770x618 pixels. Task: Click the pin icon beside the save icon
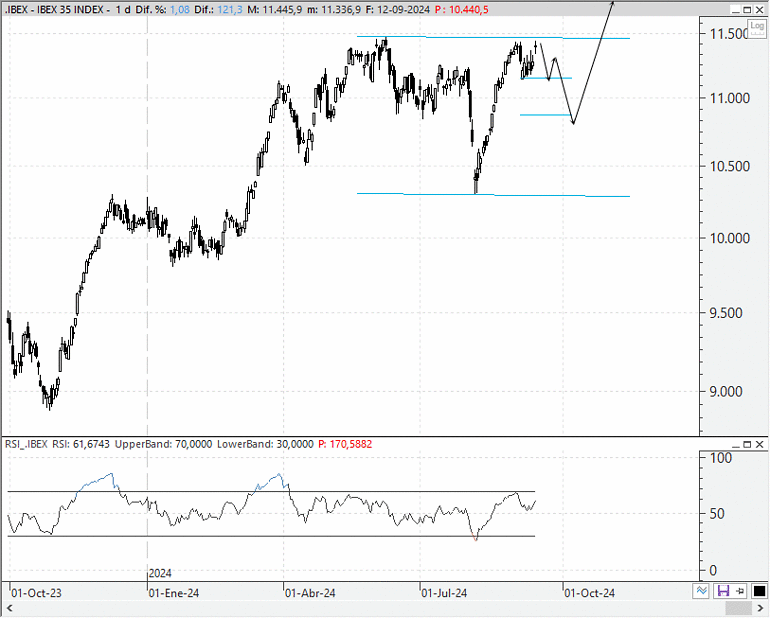point(741,591)
